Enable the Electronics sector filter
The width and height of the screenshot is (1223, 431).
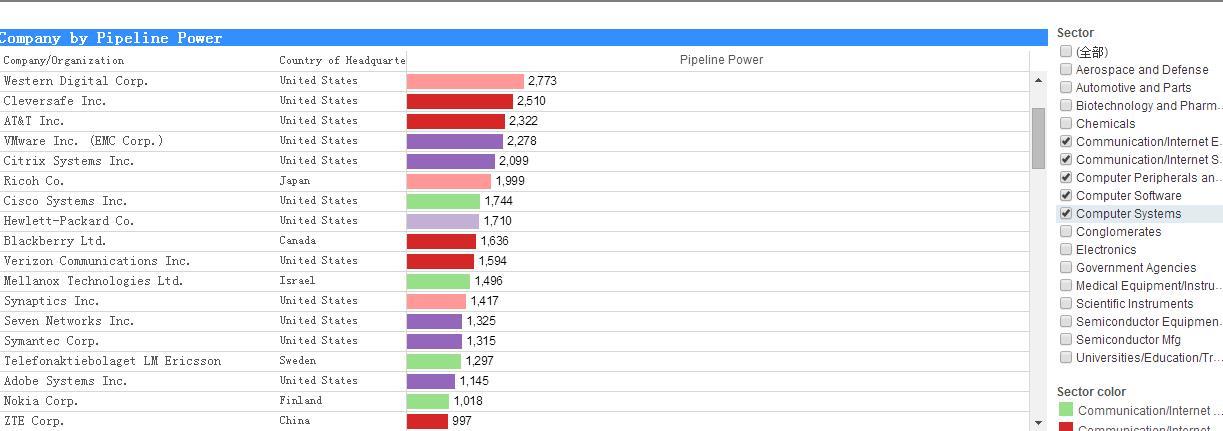tap(1066, 250)
